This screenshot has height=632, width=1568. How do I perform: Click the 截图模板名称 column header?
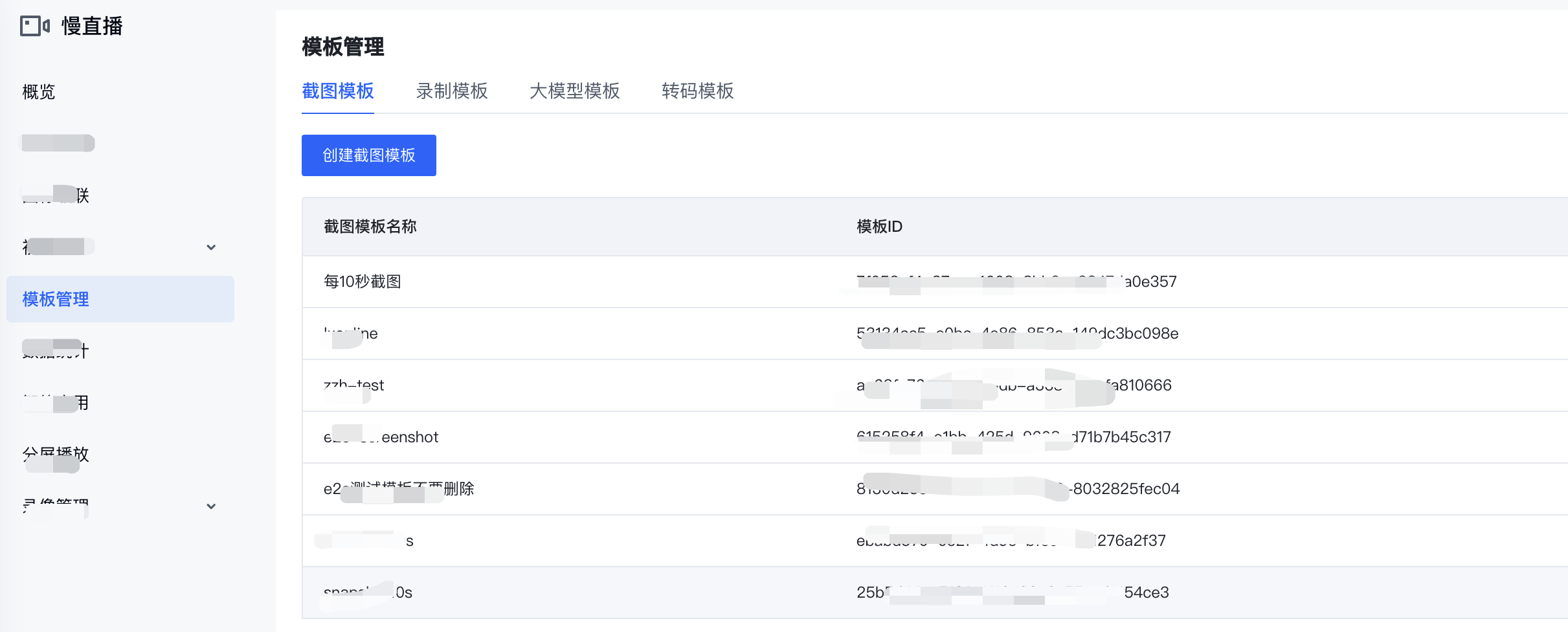click(x=370, y=227)
